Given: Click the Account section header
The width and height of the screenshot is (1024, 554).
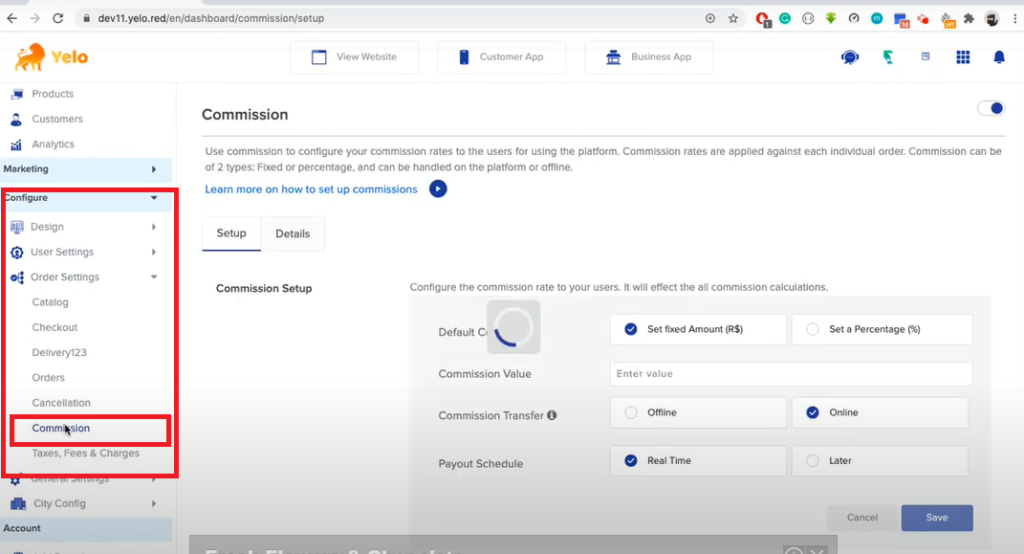Looking at the screenshot, I should (x=86, y=529).
